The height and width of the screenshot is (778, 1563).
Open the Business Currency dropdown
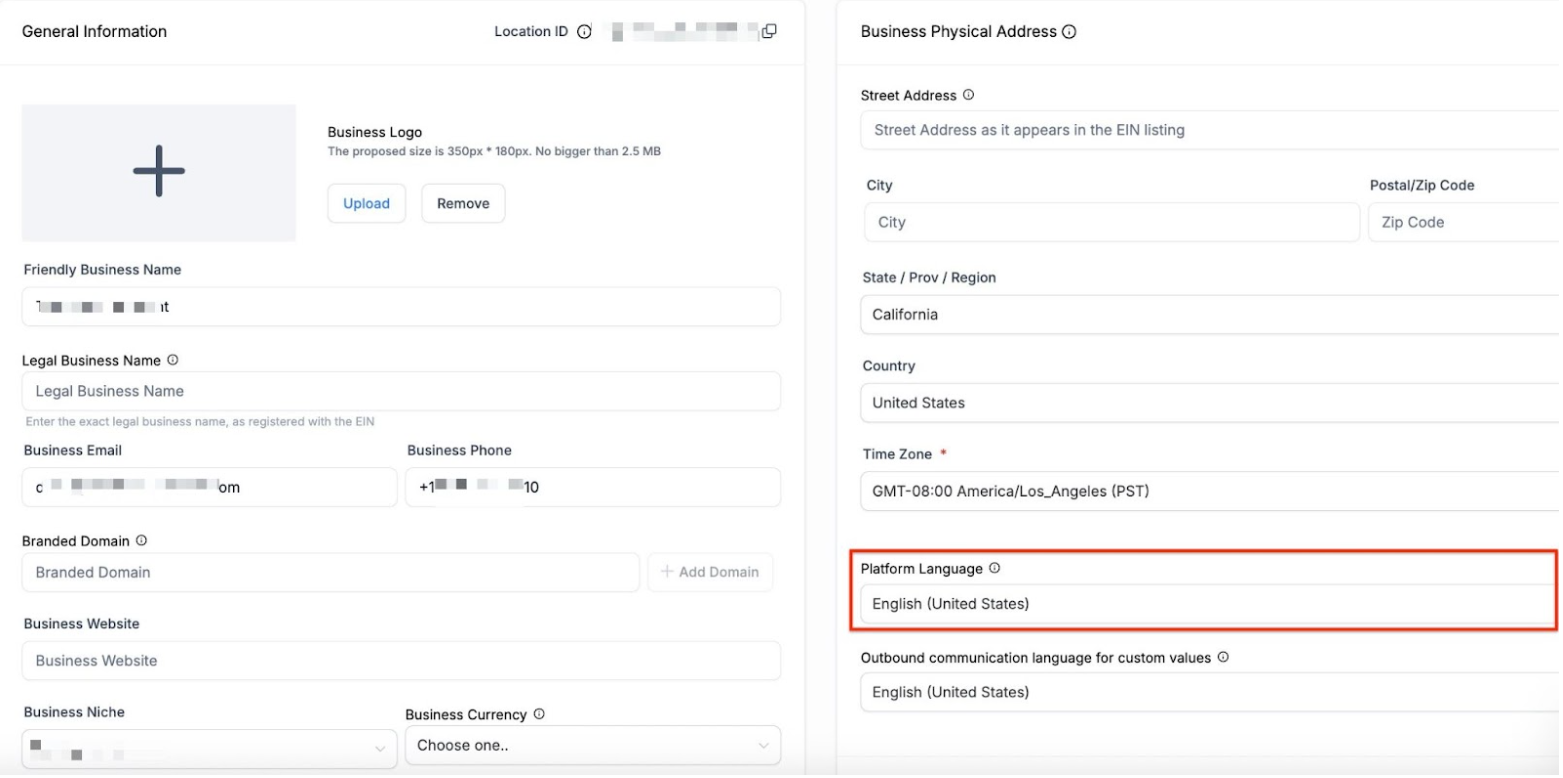[x=592, y=746]
